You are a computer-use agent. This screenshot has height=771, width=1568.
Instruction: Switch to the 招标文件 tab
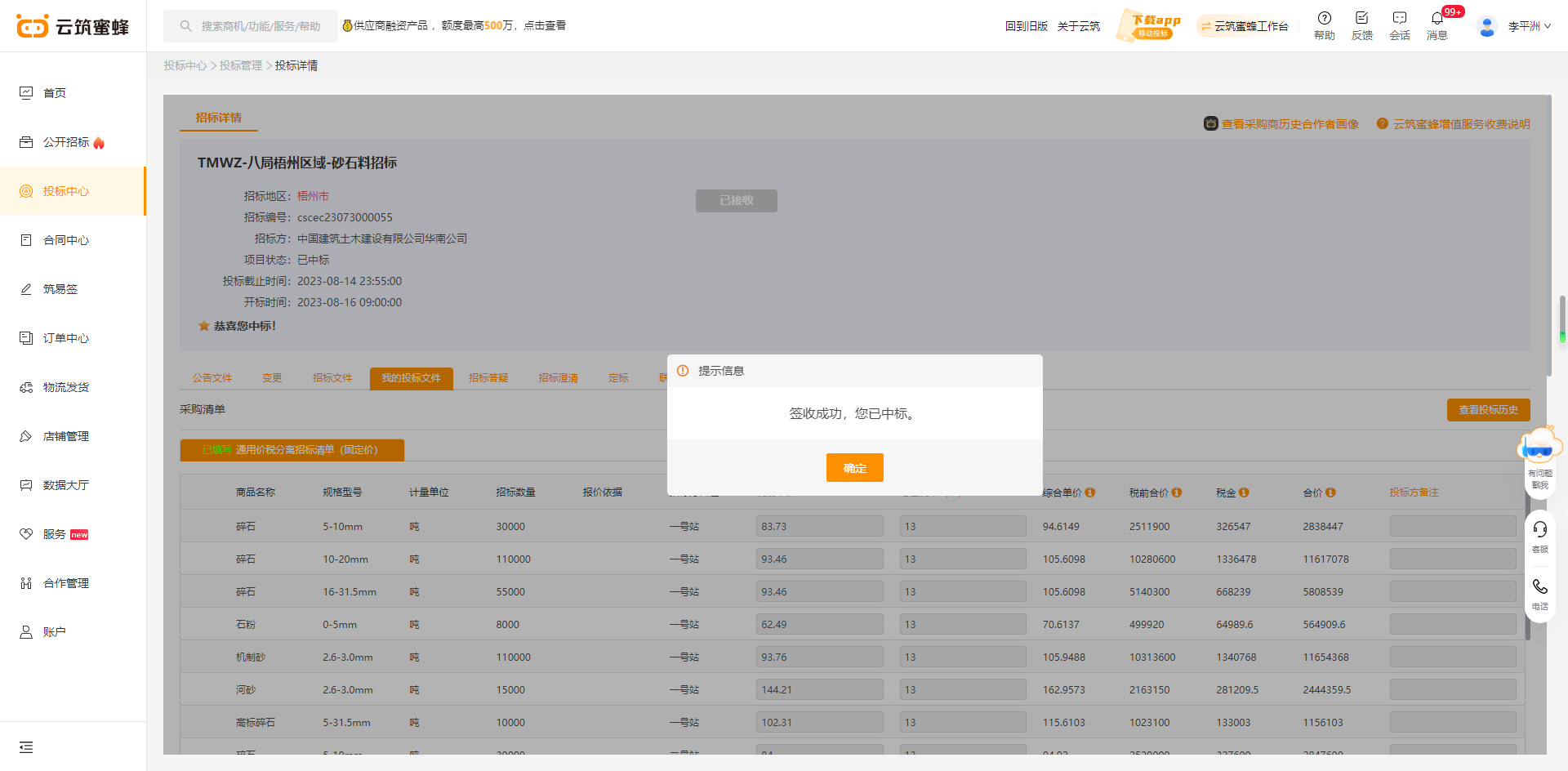tap(332, 378)
